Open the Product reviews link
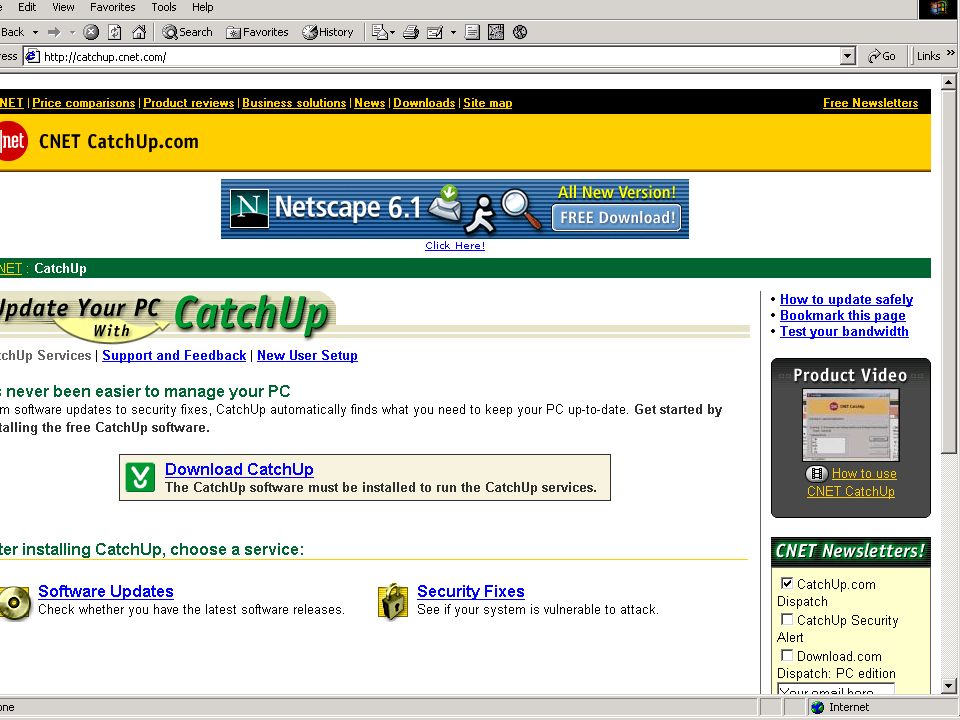 tap(189, 103)
